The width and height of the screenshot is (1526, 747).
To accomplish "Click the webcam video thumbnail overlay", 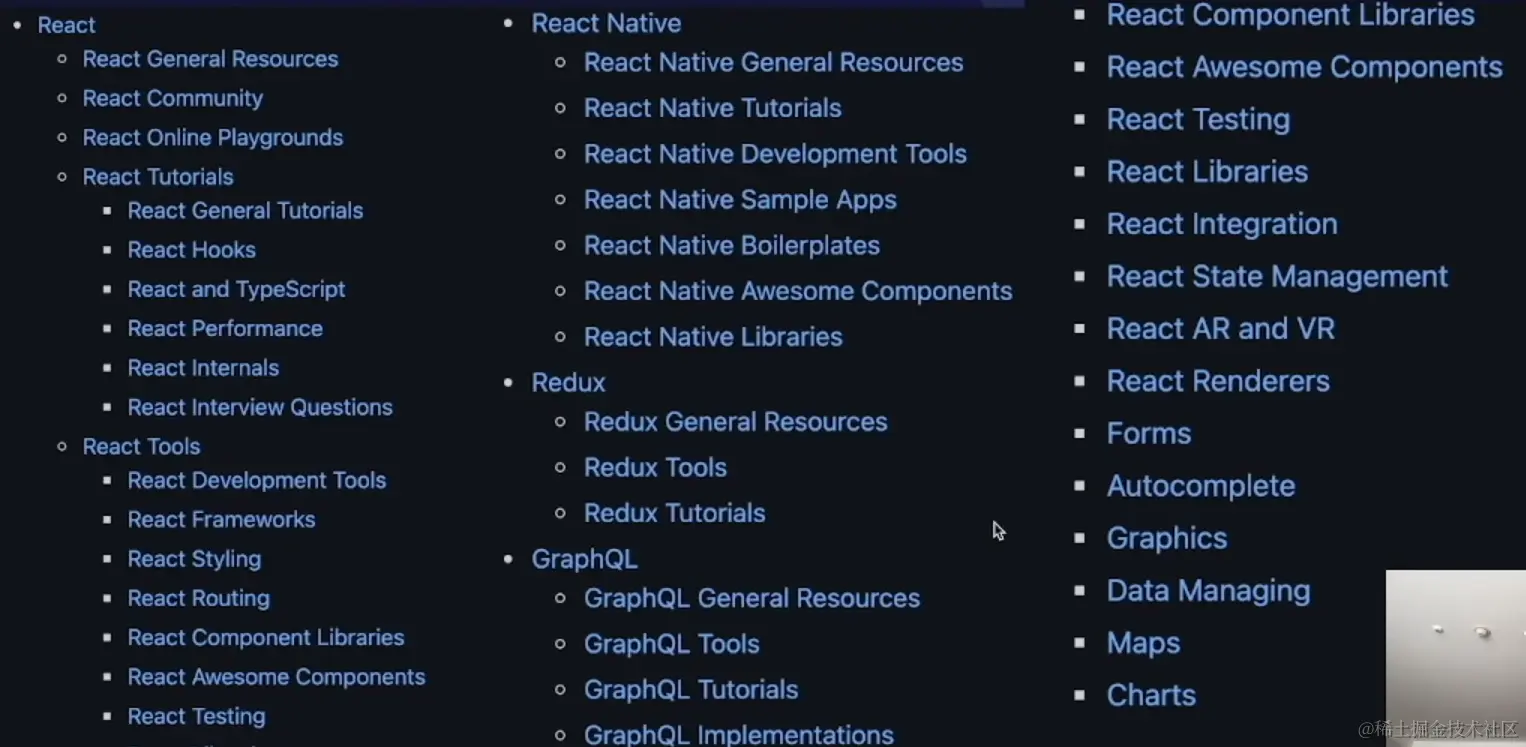I will point(1455,655).
